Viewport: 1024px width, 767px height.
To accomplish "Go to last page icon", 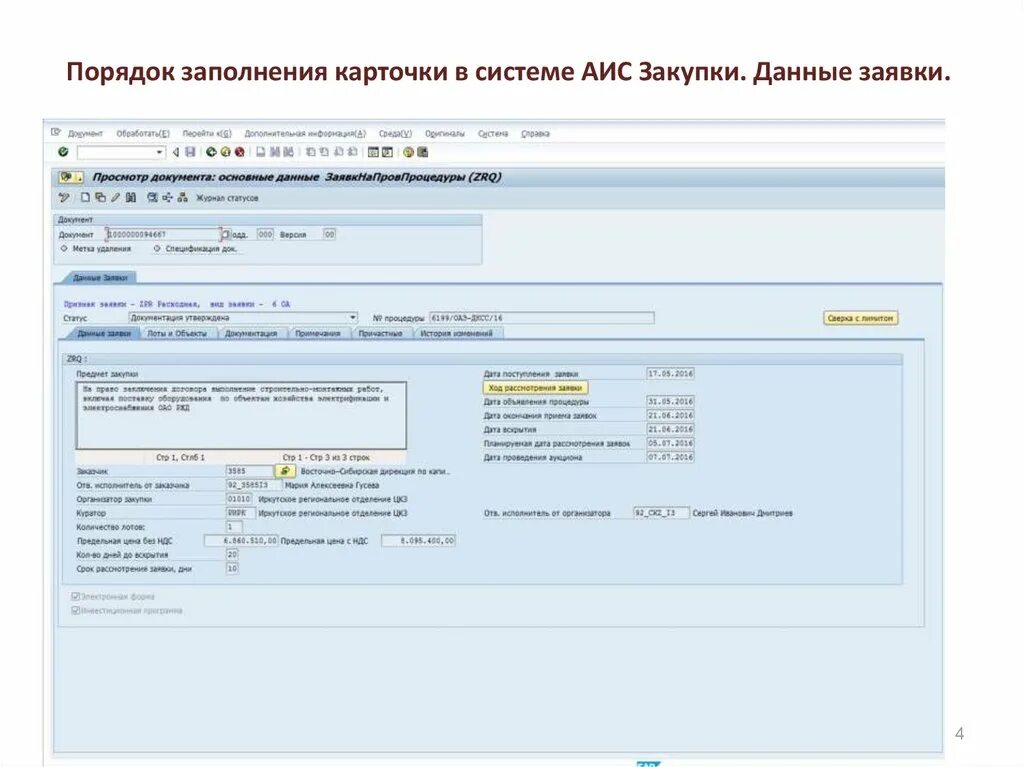I will point(352,152).
